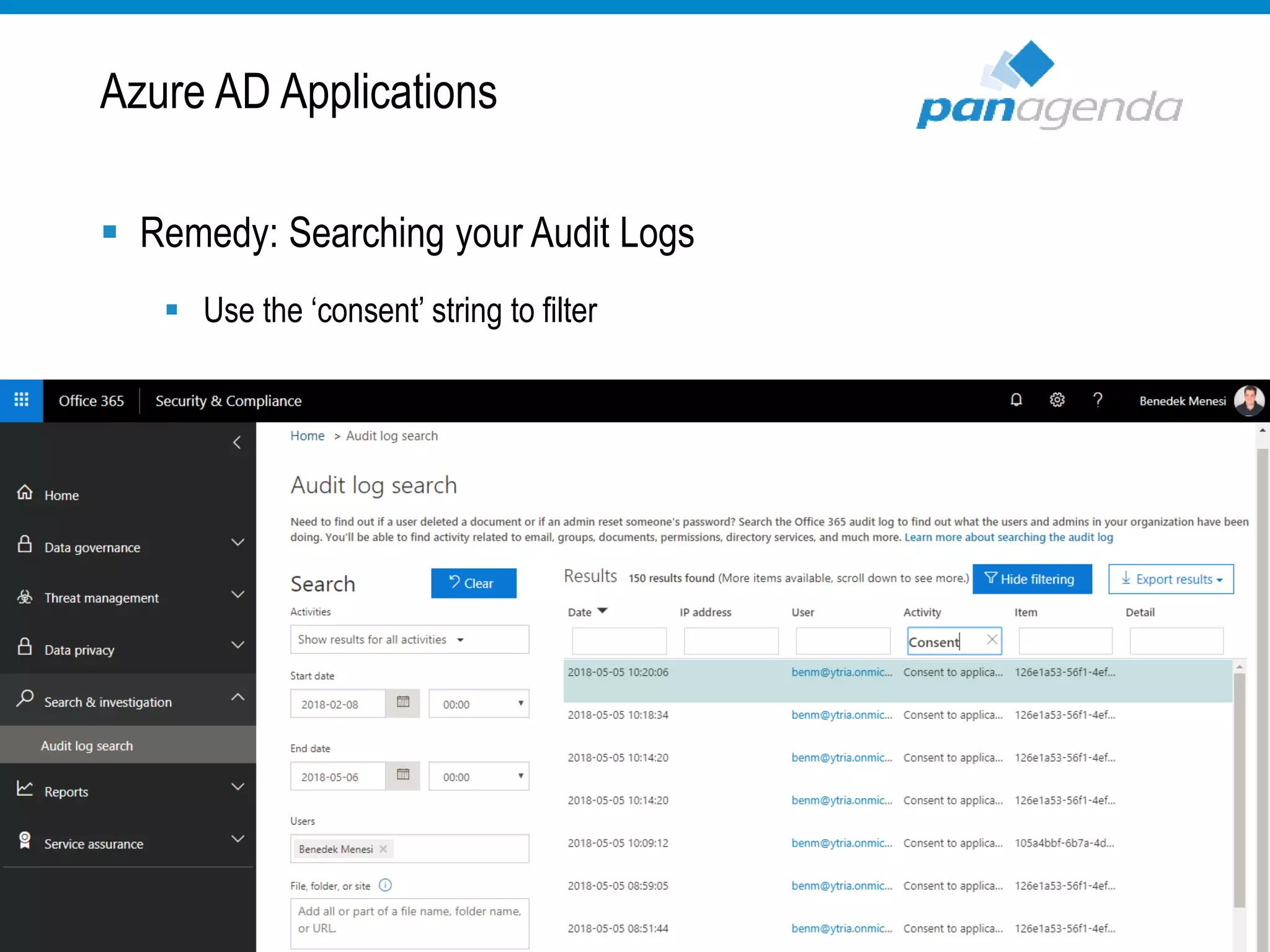Click the Clear search button
1270x952 pixels.
[x=474, y=583]
